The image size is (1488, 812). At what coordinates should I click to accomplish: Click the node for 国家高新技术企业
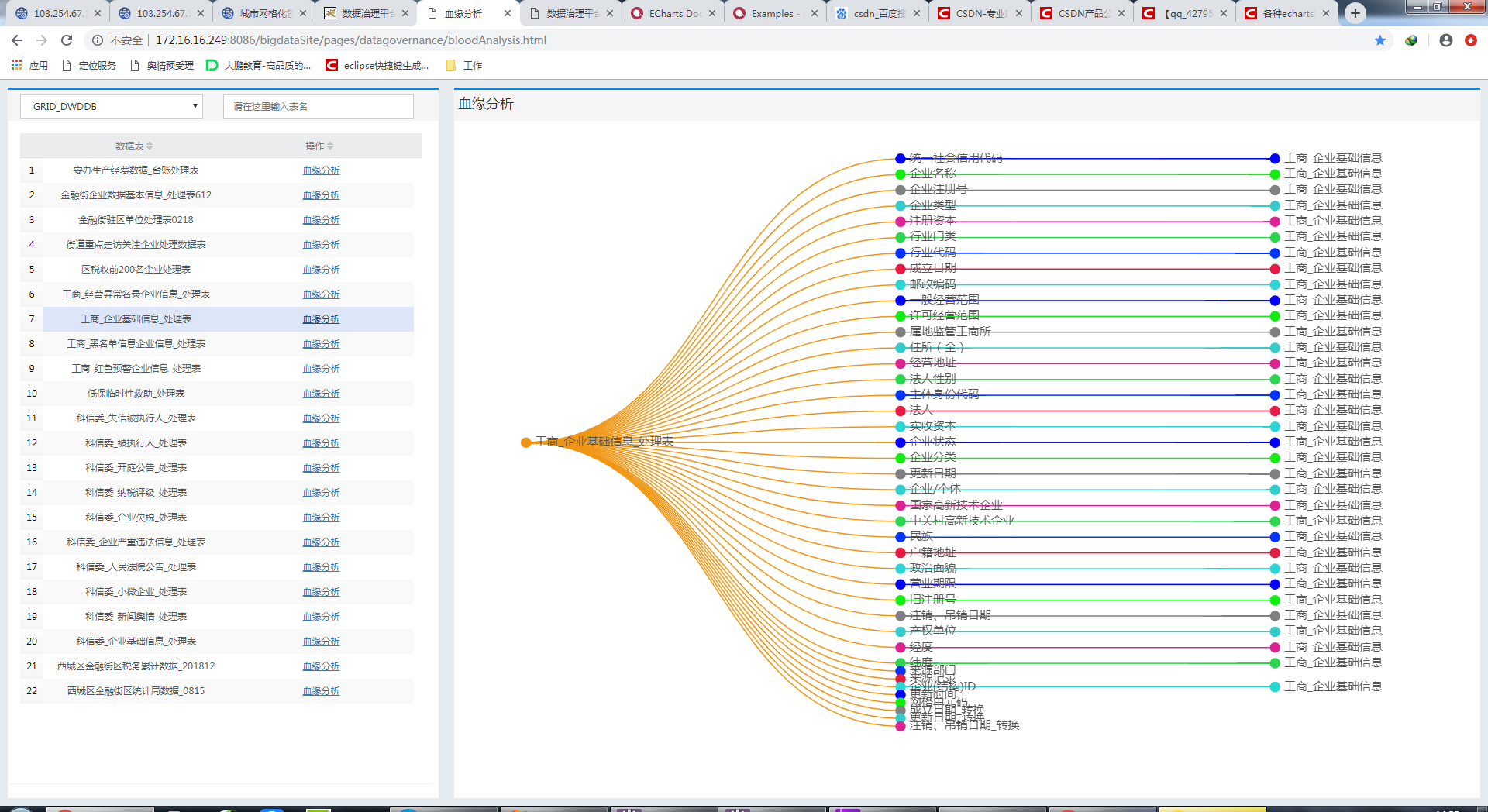(x=901, y=506)
